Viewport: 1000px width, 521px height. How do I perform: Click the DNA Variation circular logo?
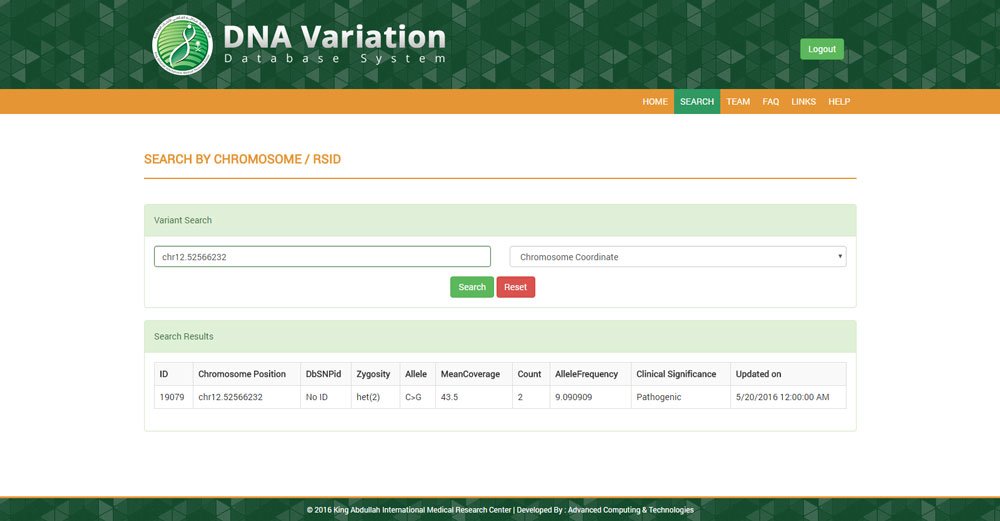coord(182,45)
